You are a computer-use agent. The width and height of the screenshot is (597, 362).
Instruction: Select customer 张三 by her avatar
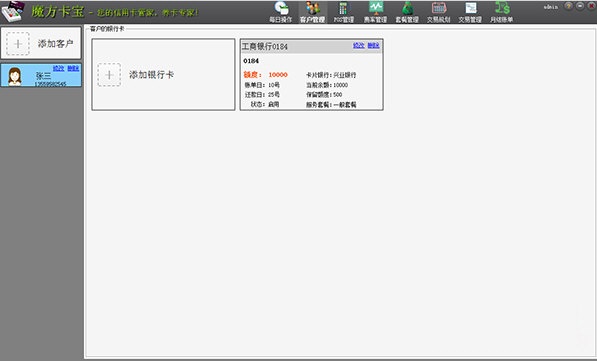pos(15,76)
